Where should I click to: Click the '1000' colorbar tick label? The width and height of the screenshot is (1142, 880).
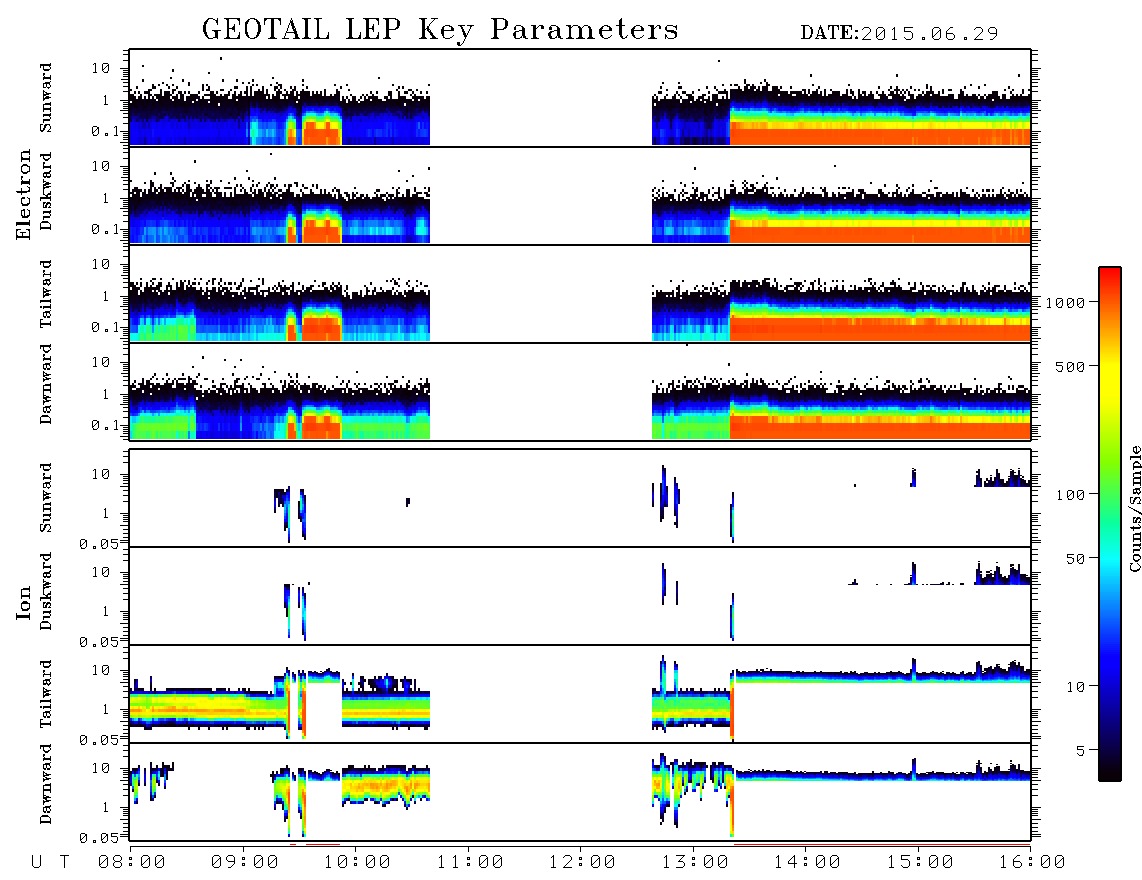(x=1066, y=303)
